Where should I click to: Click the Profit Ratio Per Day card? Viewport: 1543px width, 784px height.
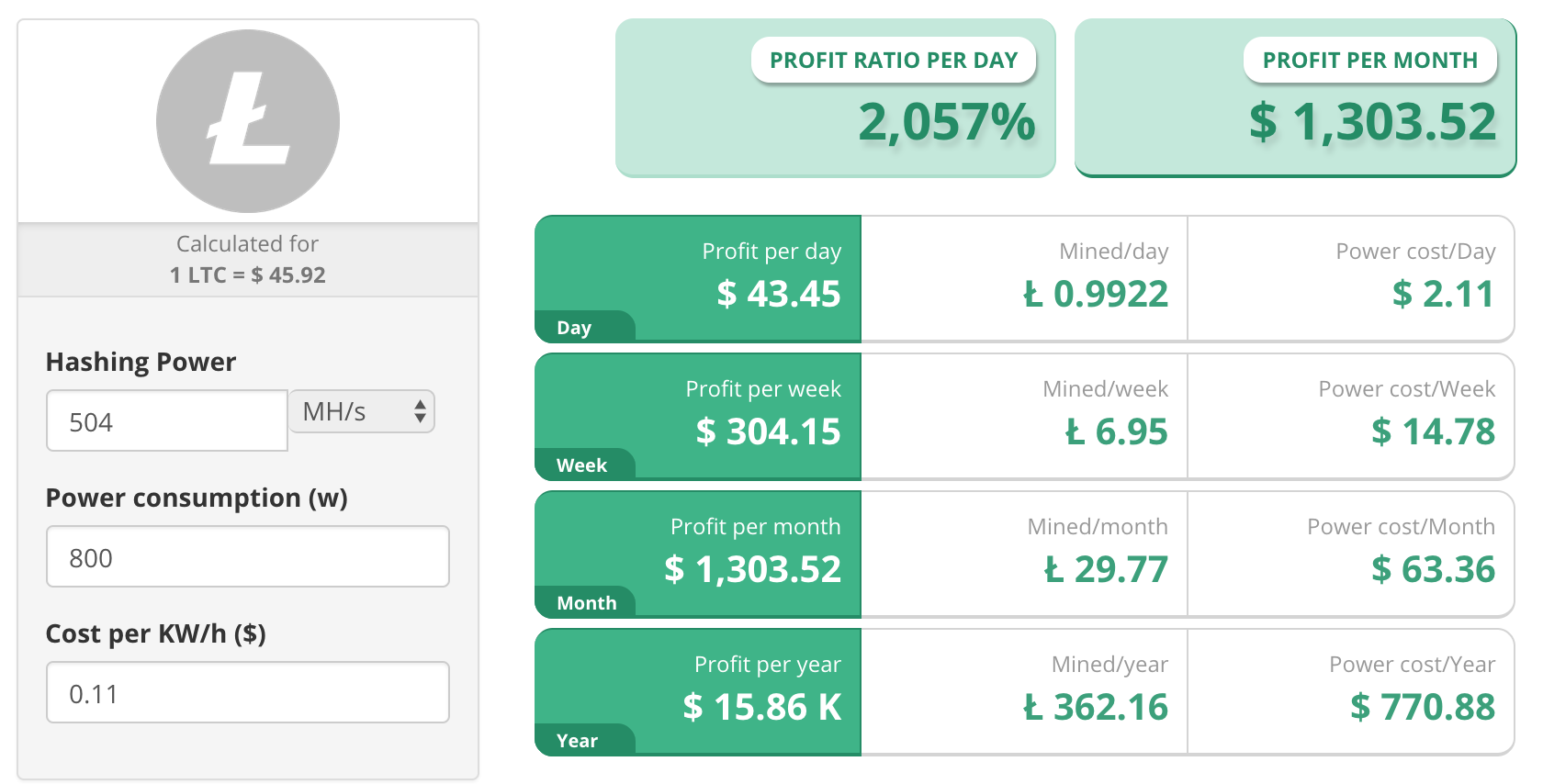(836, 97)
